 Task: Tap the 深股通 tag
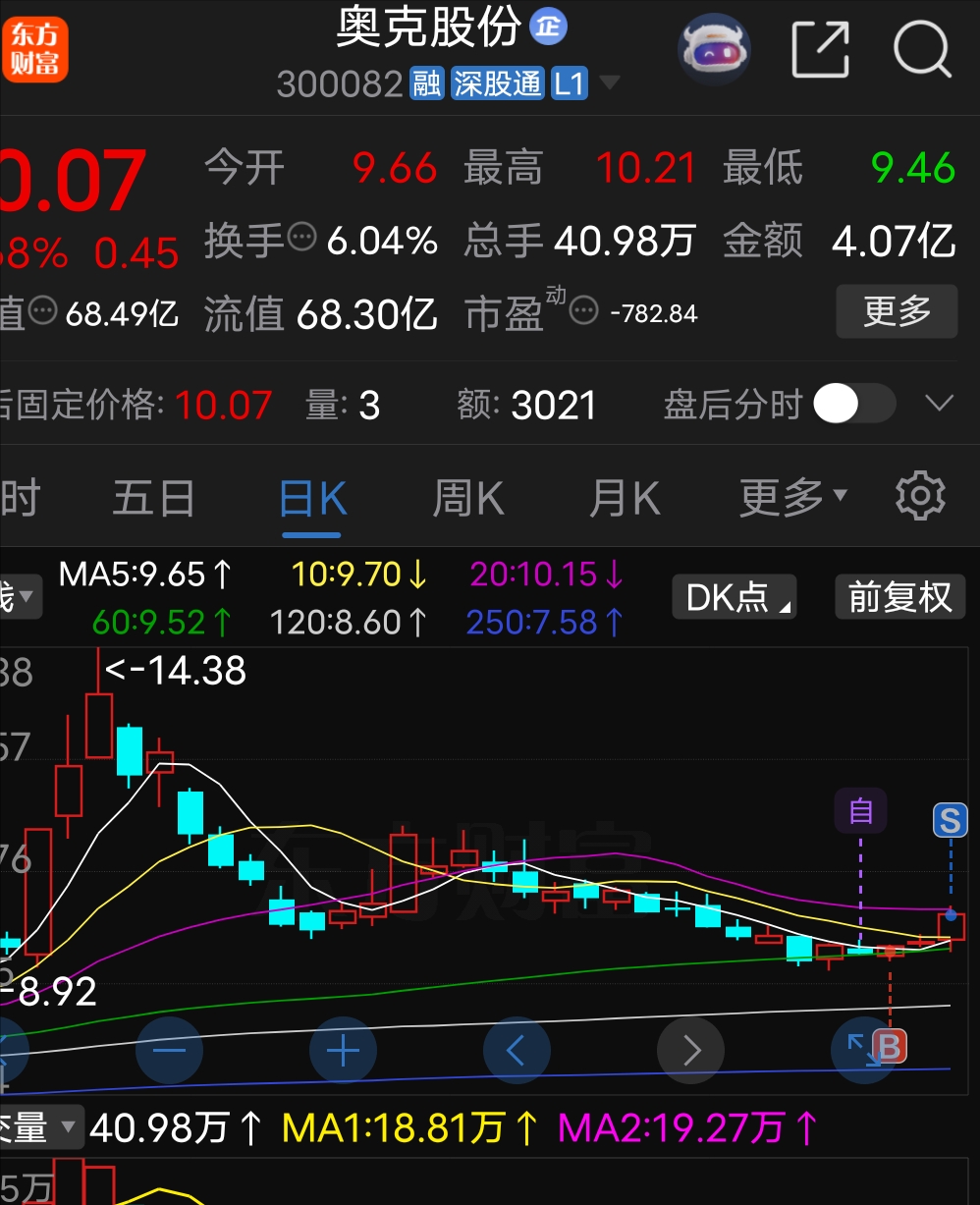coord(498,83)
